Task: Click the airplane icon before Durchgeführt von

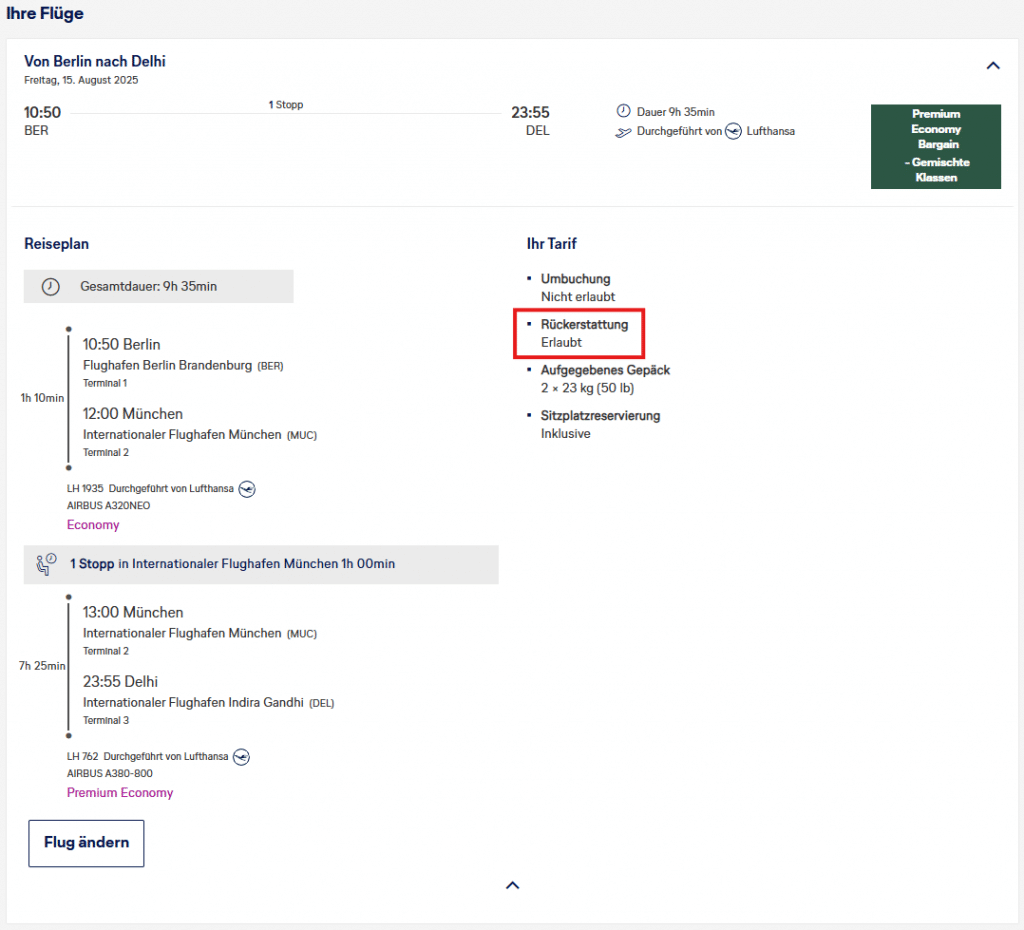Action: click(x=624, y=131)
